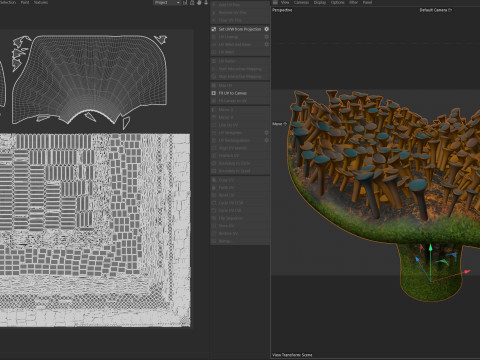The width and height of the screenshot is (480, 360).
Task: Open the Selection menu
Action: (x=7, y=2)
